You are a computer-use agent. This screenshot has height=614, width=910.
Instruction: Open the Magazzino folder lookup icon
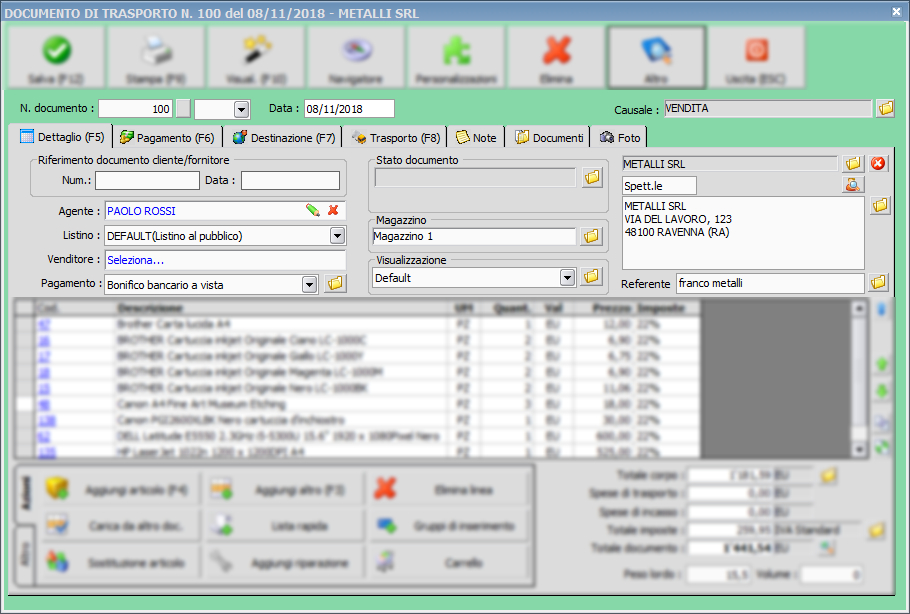(x=592, y=237)
